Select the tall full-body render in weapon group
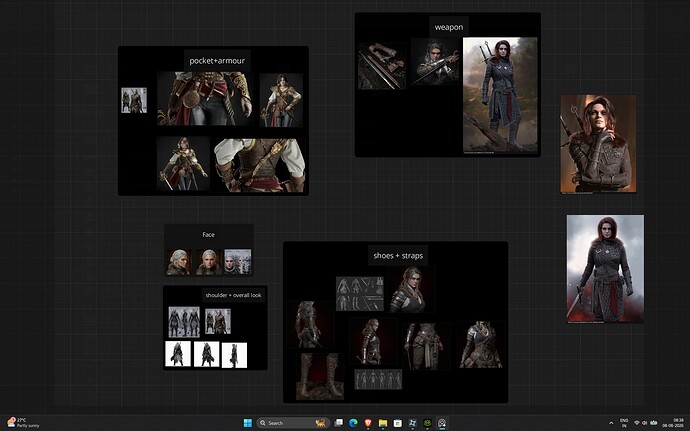Viewport: 690px width, 431px height. point(500,95)
